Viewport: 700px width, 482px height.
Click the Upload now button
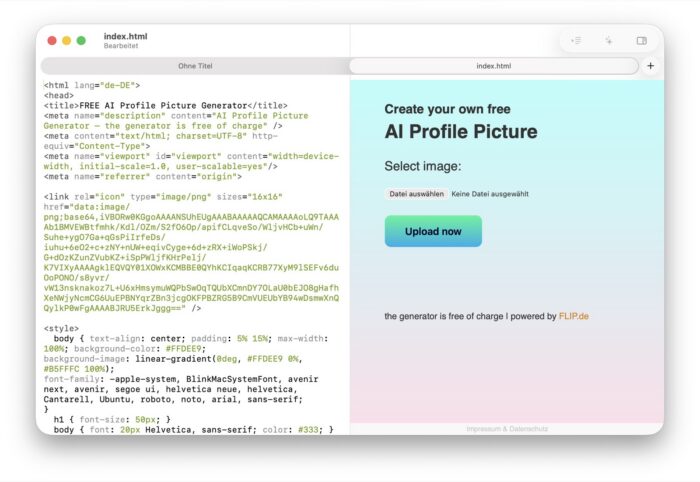coord(433,231)
